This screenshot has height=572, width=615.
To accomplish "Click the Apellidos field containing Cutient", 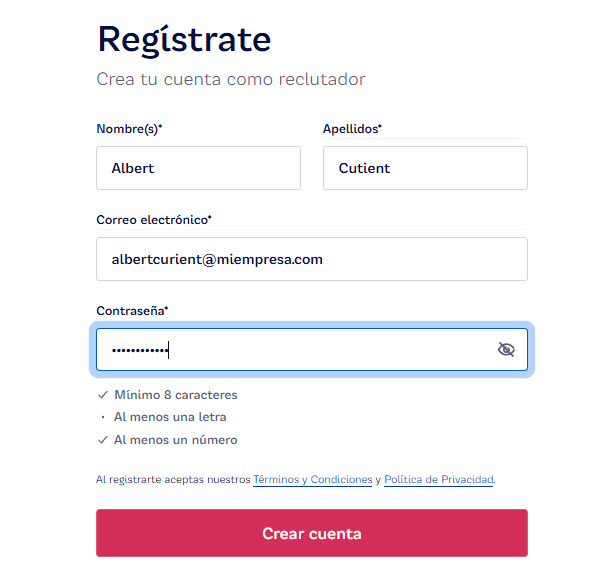I will [425, 168].
